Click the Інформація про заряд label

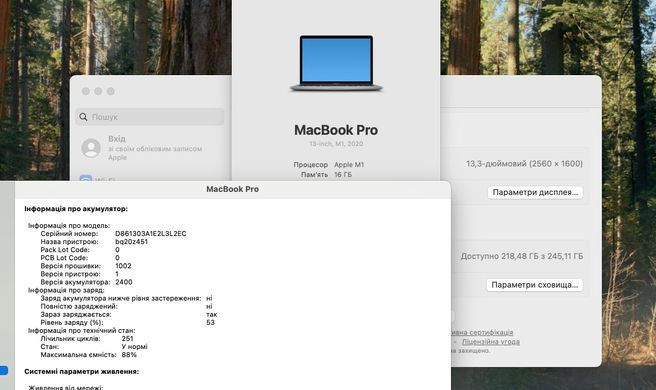tap(66, 290)
